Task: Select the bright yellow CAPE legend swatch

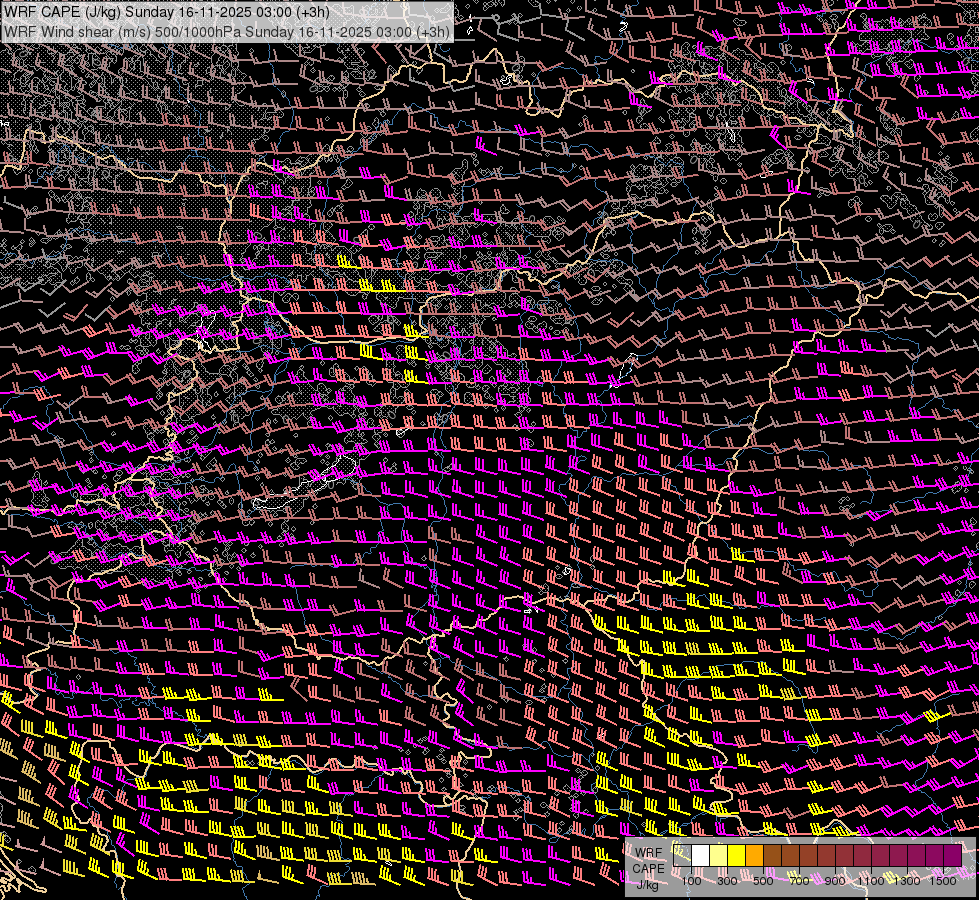Action: (x=737, y=856)
